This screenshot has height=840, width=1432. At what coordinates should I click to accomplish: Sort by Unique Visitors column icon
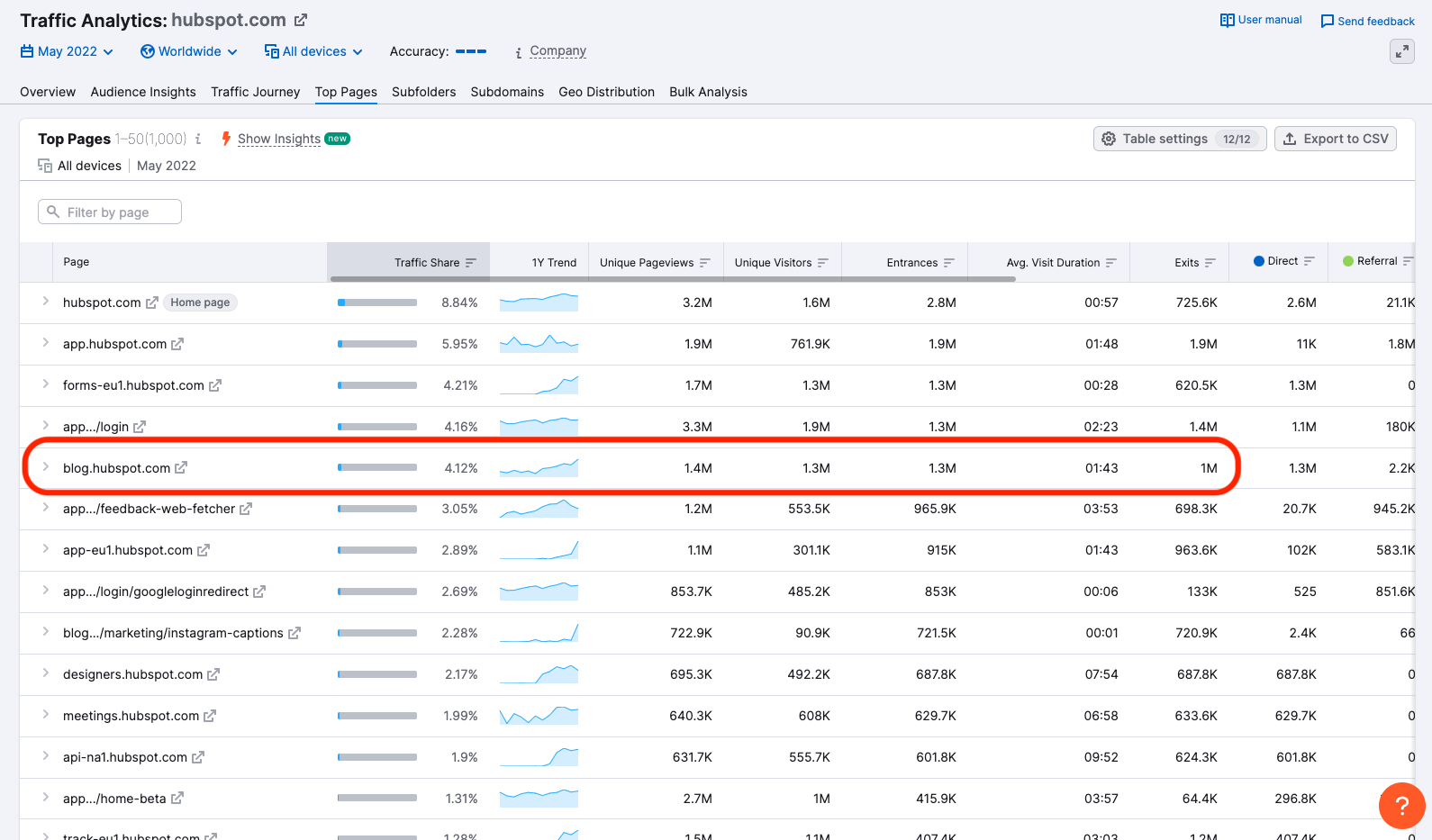(x=822, y=263)
